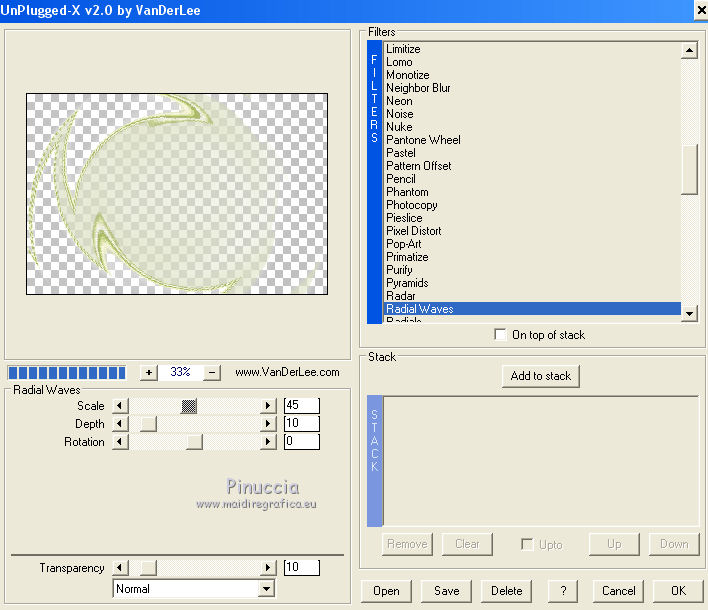This screenshot has height=610, width=708.
Task: Toggle the Upto checkbox
Action: point(527,545)
